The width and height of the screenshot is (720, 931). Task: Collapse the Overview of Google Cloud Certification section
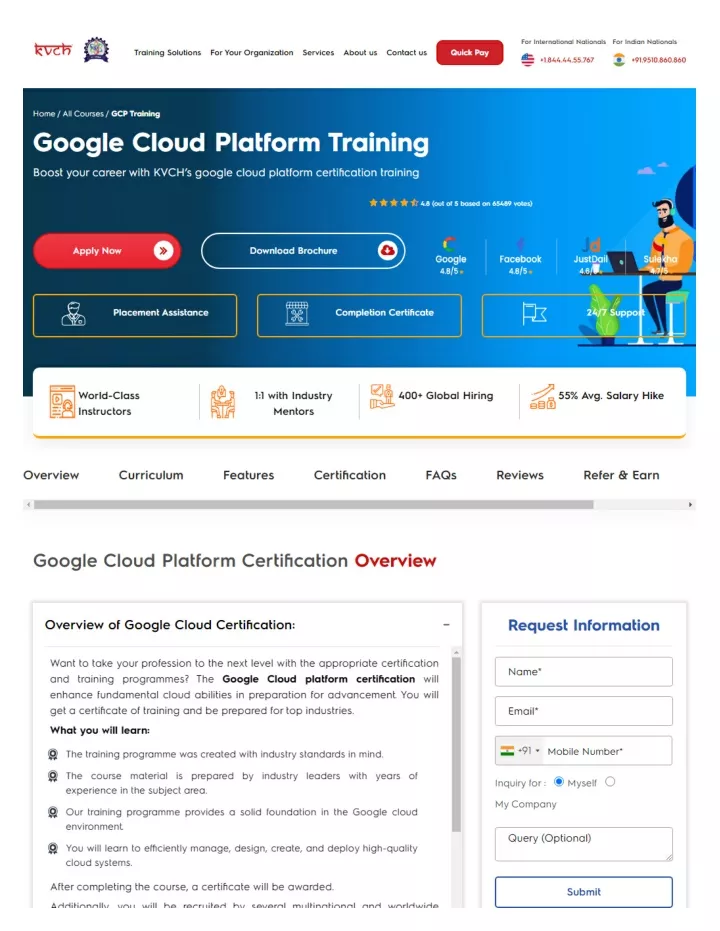tap(446, 625)
